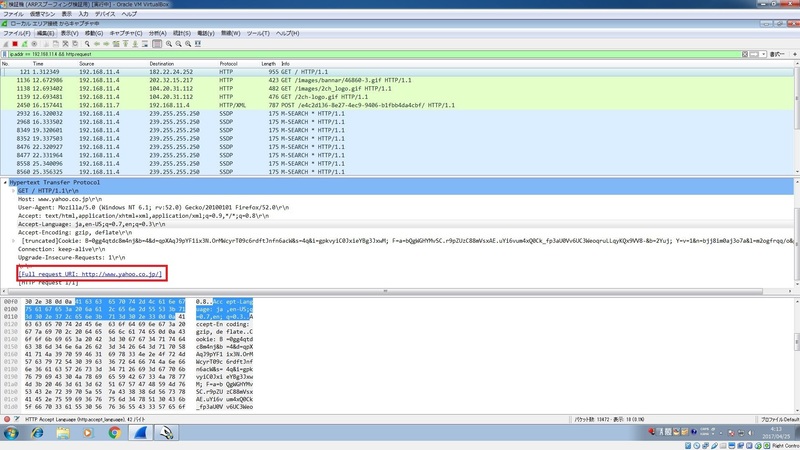
Task: Go forward in packet history
Action: pos(106,44)
